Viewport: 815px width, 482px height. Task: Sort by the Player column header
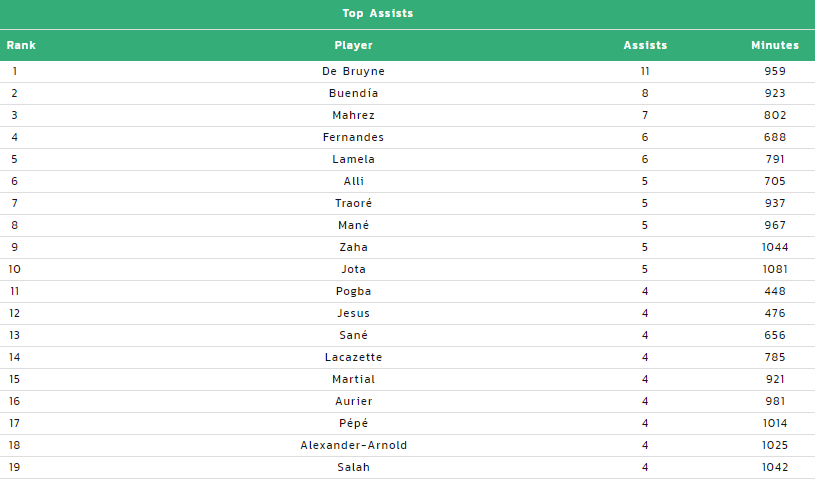353,45
